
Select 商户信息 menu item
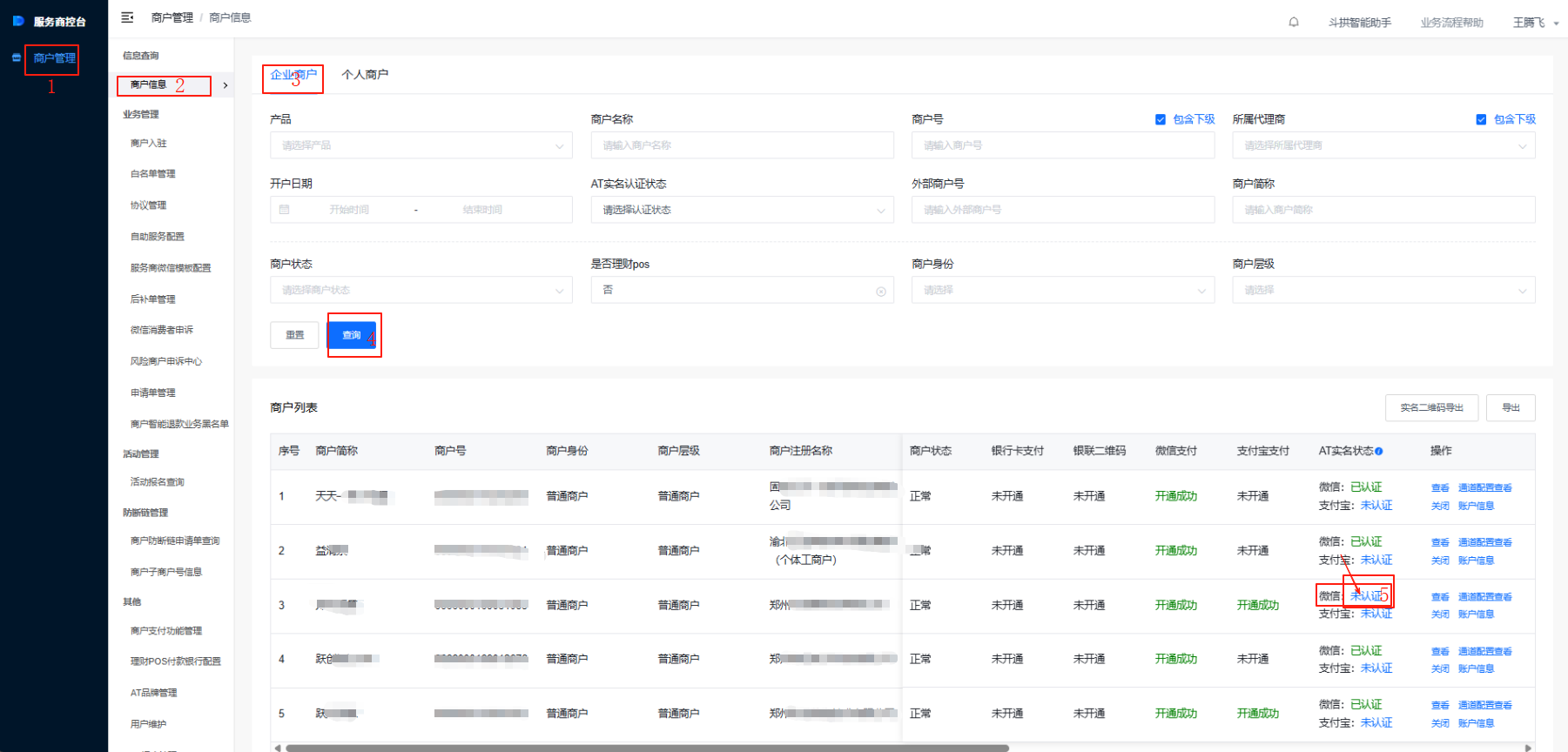coord(148,84)
